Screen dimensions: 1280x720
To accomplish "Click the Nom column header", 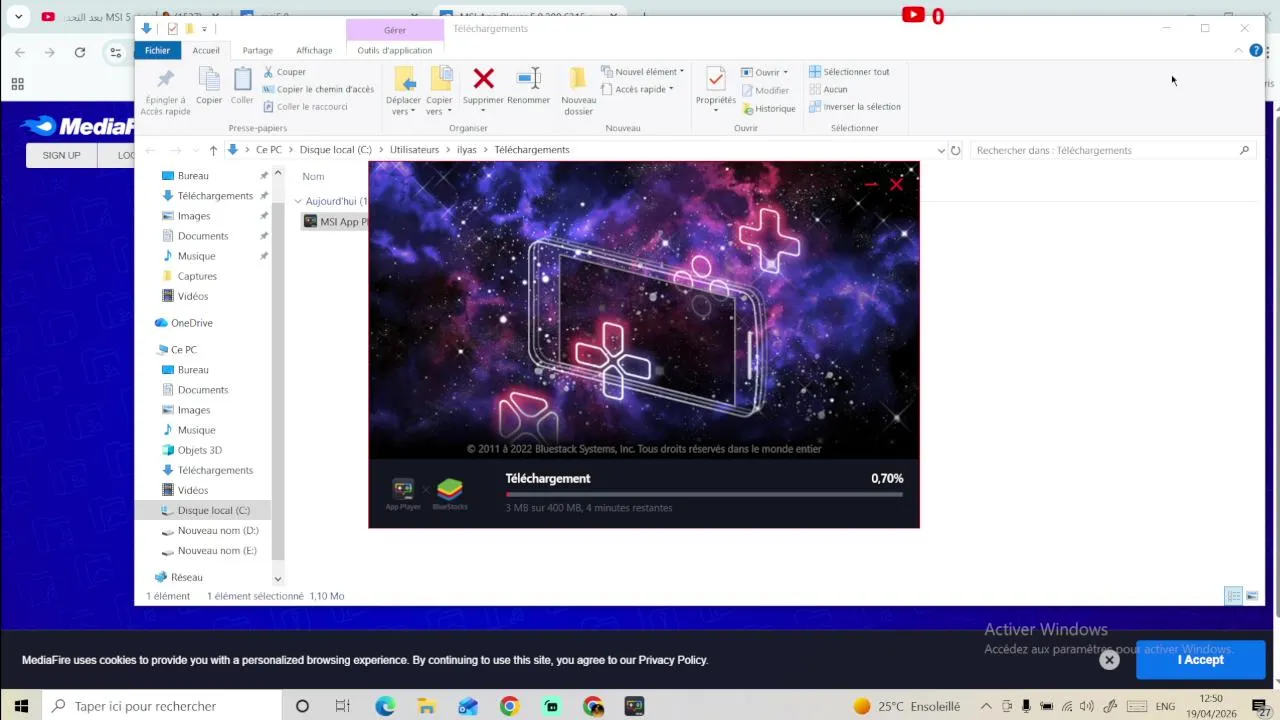I will [x=313, y=176].
